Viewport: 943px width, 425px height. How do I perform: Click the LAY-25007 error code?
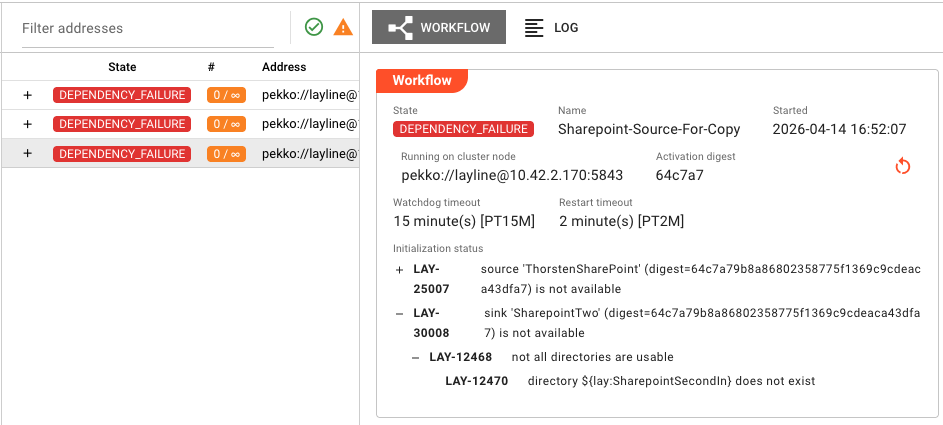tap(431, 280)
